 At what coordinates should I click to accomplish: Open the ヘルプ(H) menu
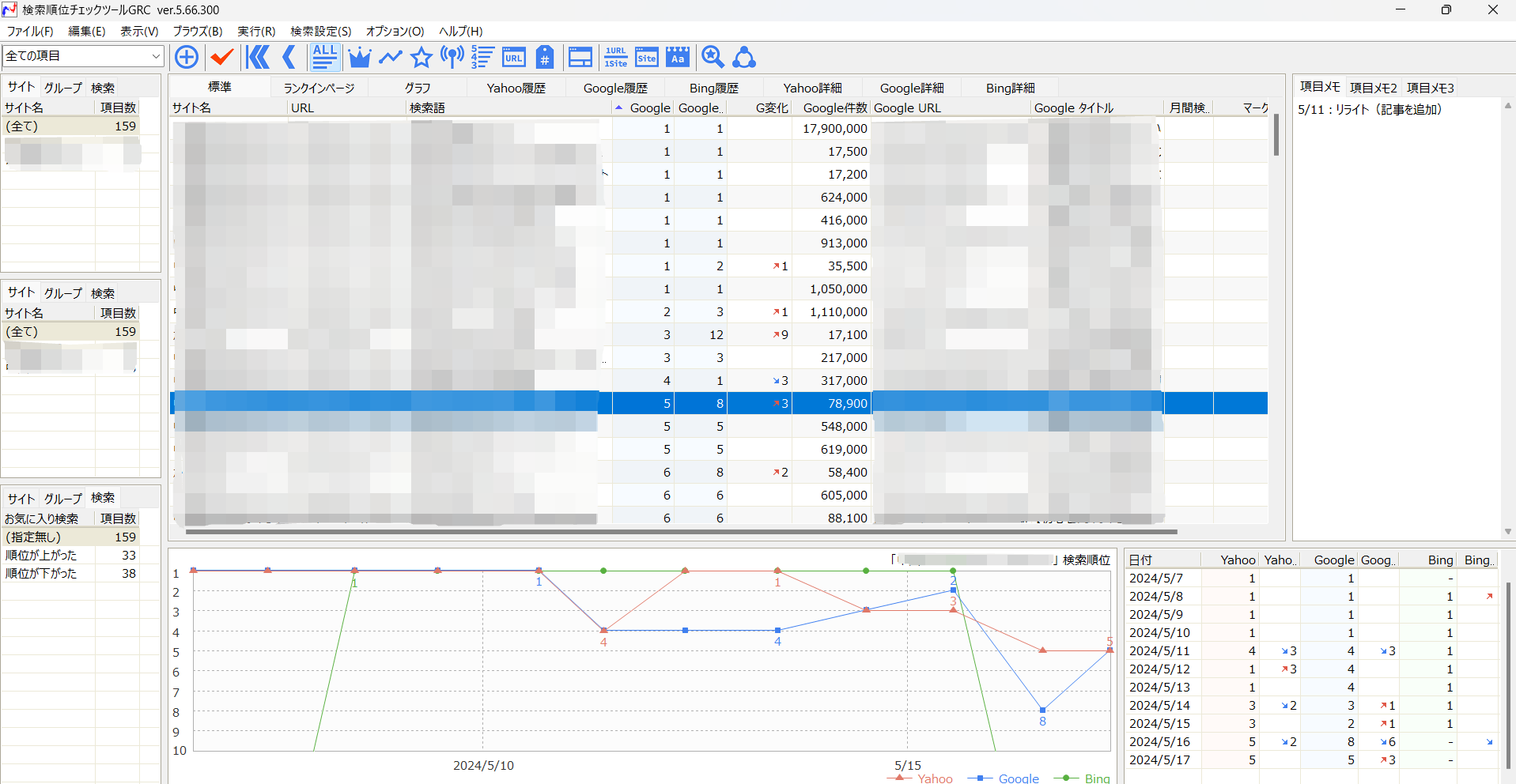[461, 32]
